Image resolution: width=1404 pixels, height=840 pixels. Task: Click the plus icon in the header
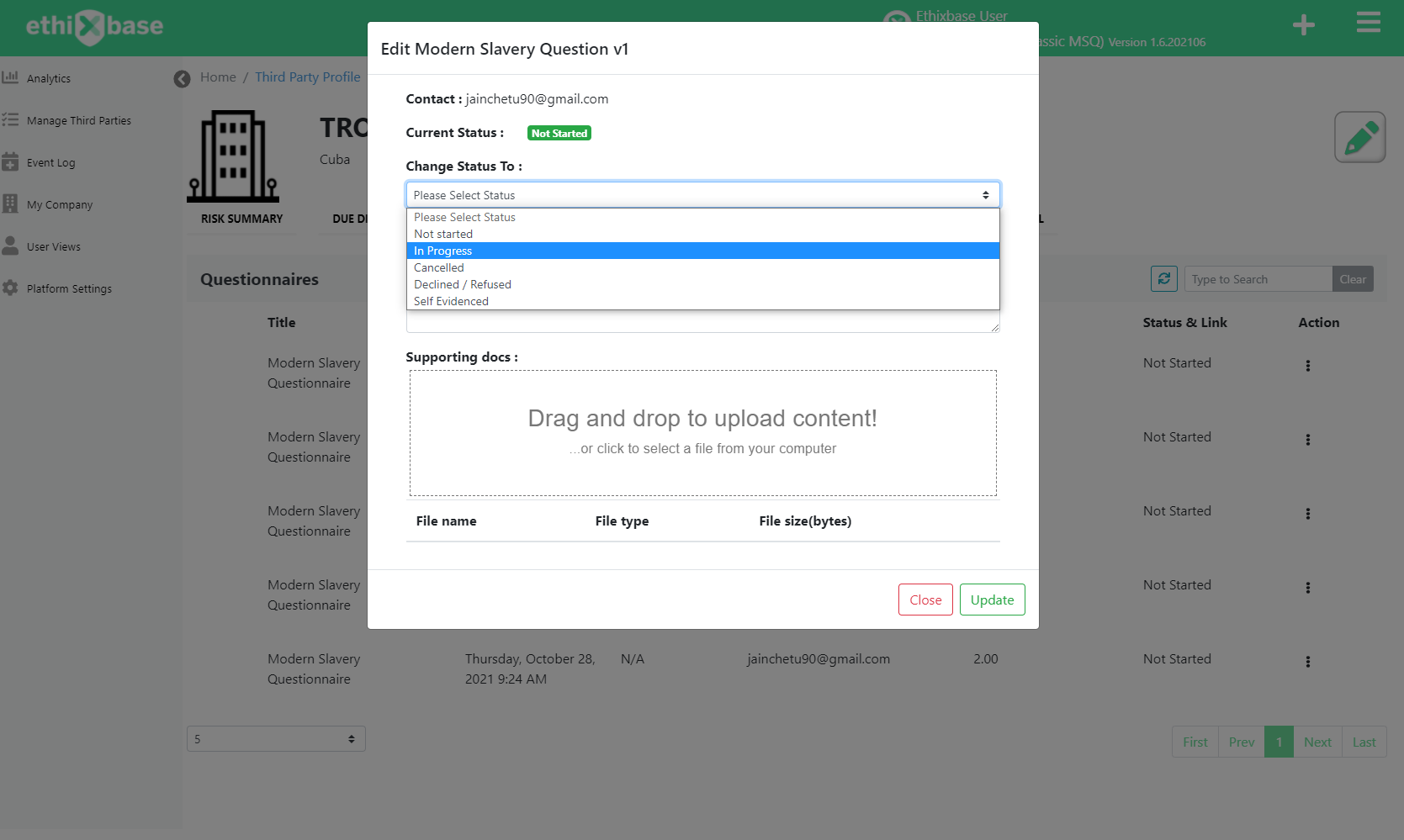click(x=1303, y=24)
